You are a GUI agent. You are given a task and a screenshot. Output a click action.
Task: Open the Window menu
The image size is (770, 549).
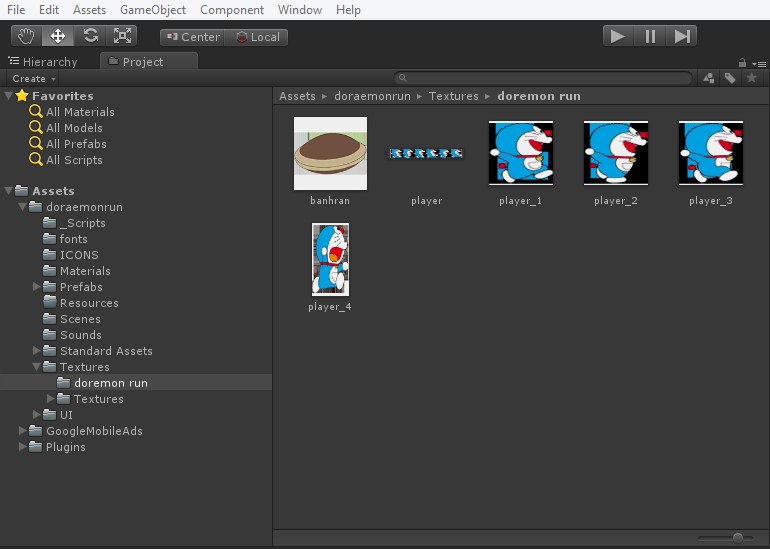[300, 10]
